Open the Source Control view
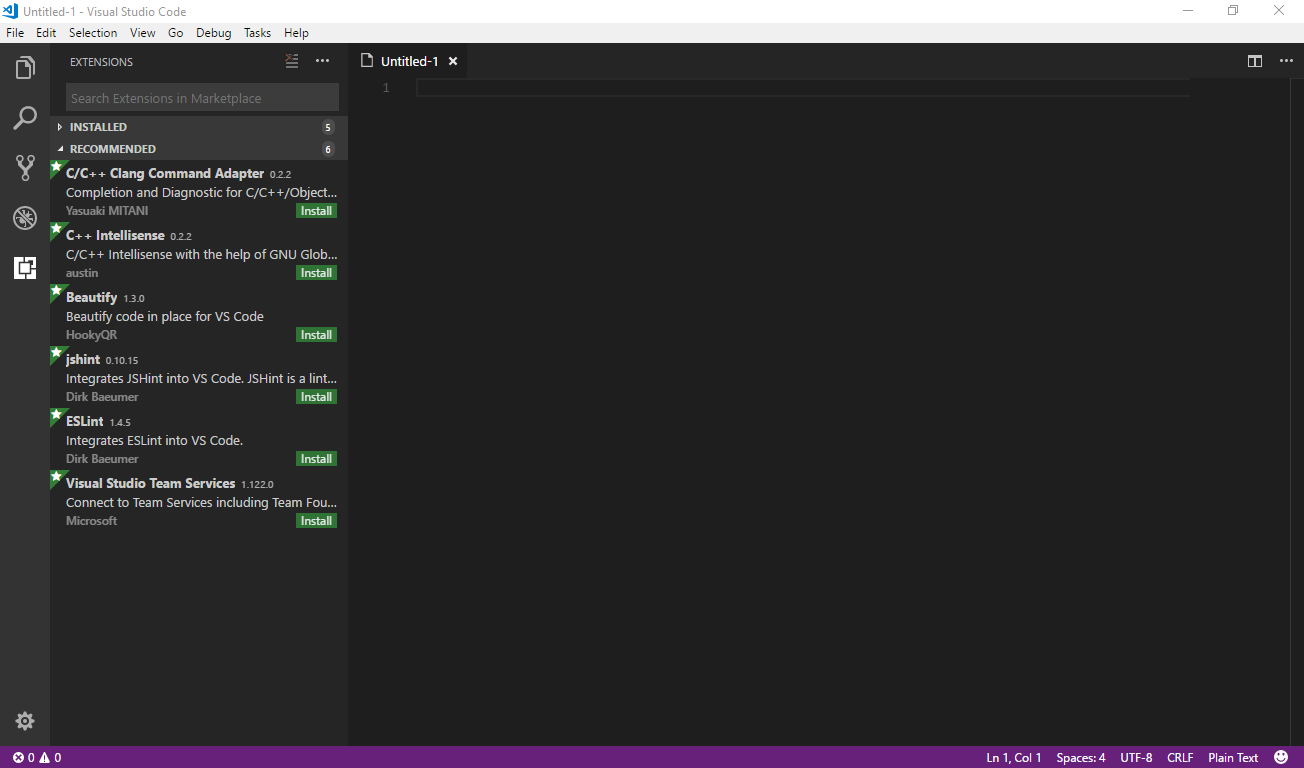 (25, 168)
